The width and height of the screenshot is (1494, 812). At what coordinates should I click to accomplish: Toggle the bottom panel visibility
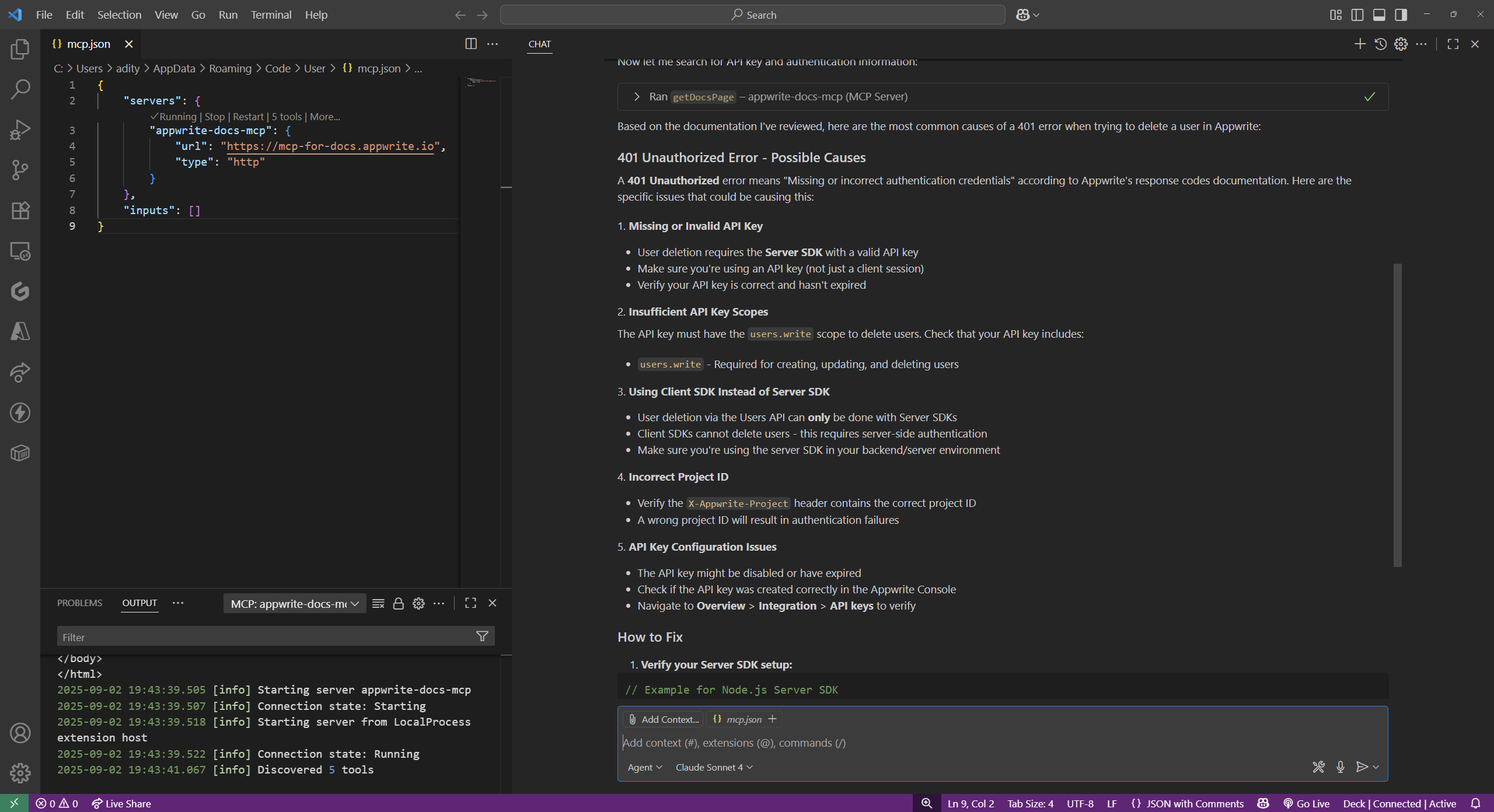[1379, 15]
